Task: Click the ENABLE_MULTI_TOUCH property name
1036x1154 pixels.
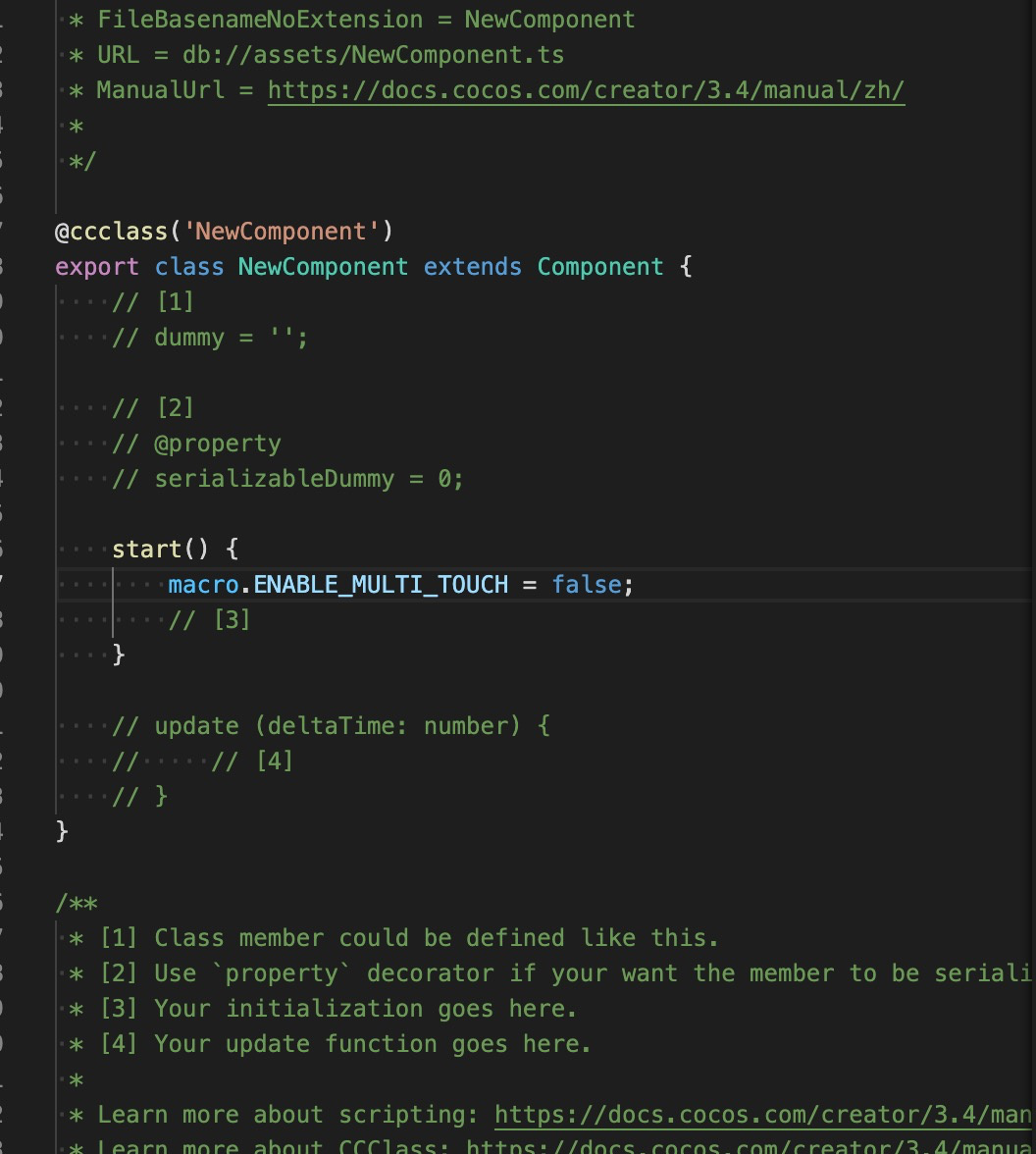Action: pyautogui.click(x=381, y=585)
